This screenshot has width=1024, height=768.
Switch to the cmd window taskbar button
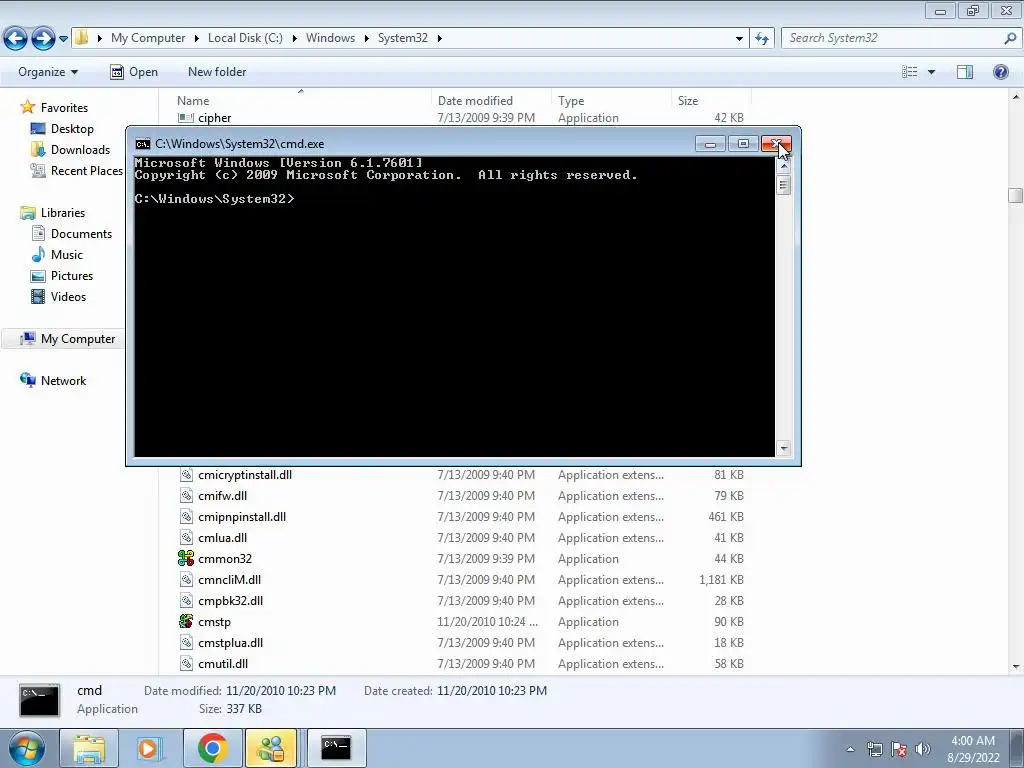pyautogui.click(x=336, y=748)
